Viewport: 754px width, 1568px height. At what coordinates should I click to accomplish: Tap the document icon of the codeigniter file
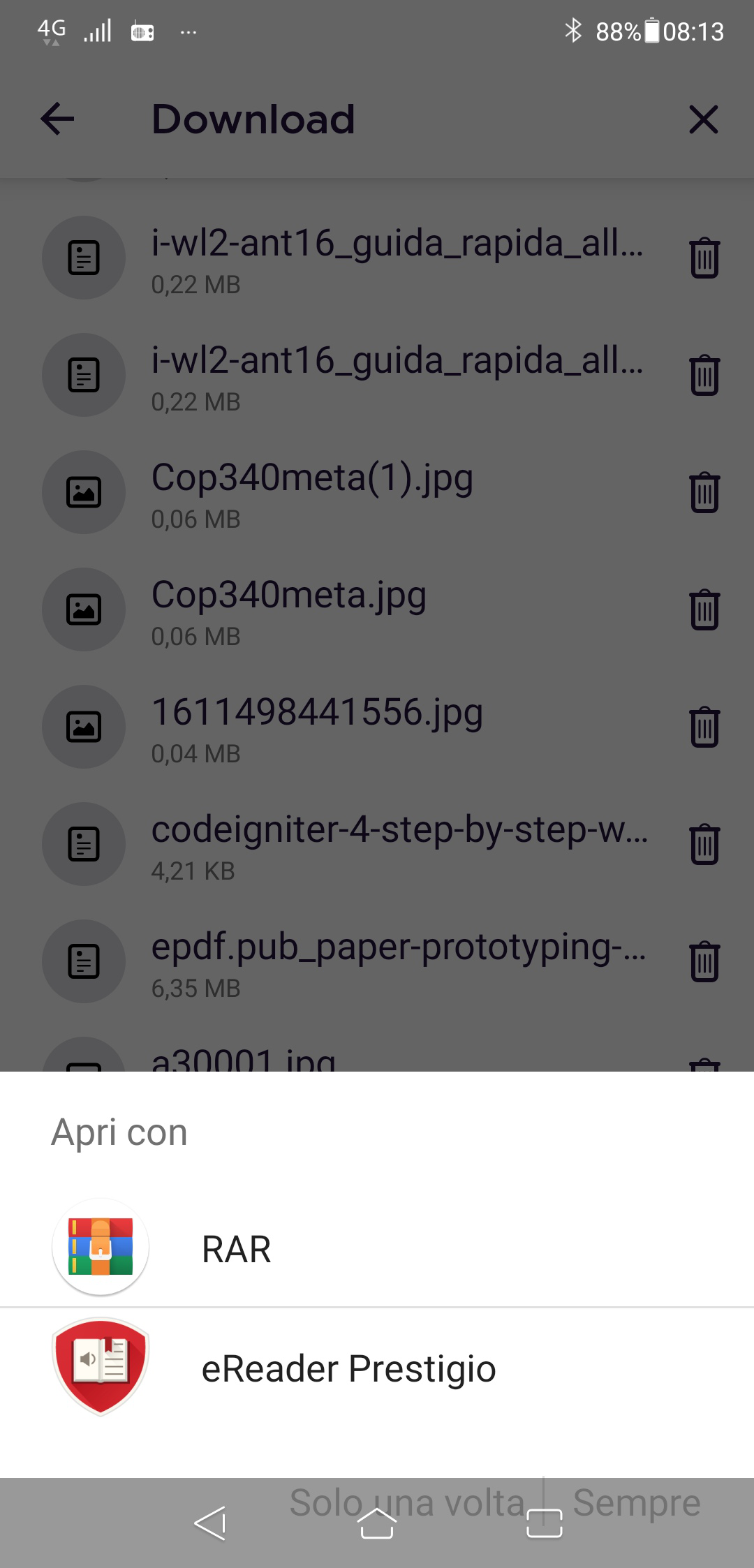84,844
